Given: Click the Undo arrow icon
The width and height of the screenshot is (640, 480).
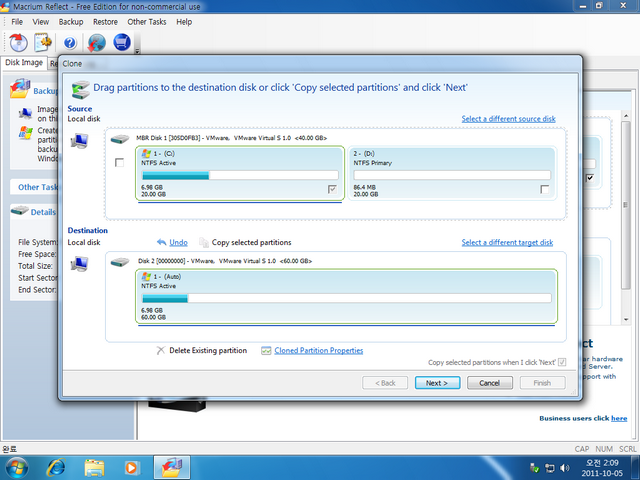Looking at the screenshot, I should pyautogui.click(x=162, y=242).
